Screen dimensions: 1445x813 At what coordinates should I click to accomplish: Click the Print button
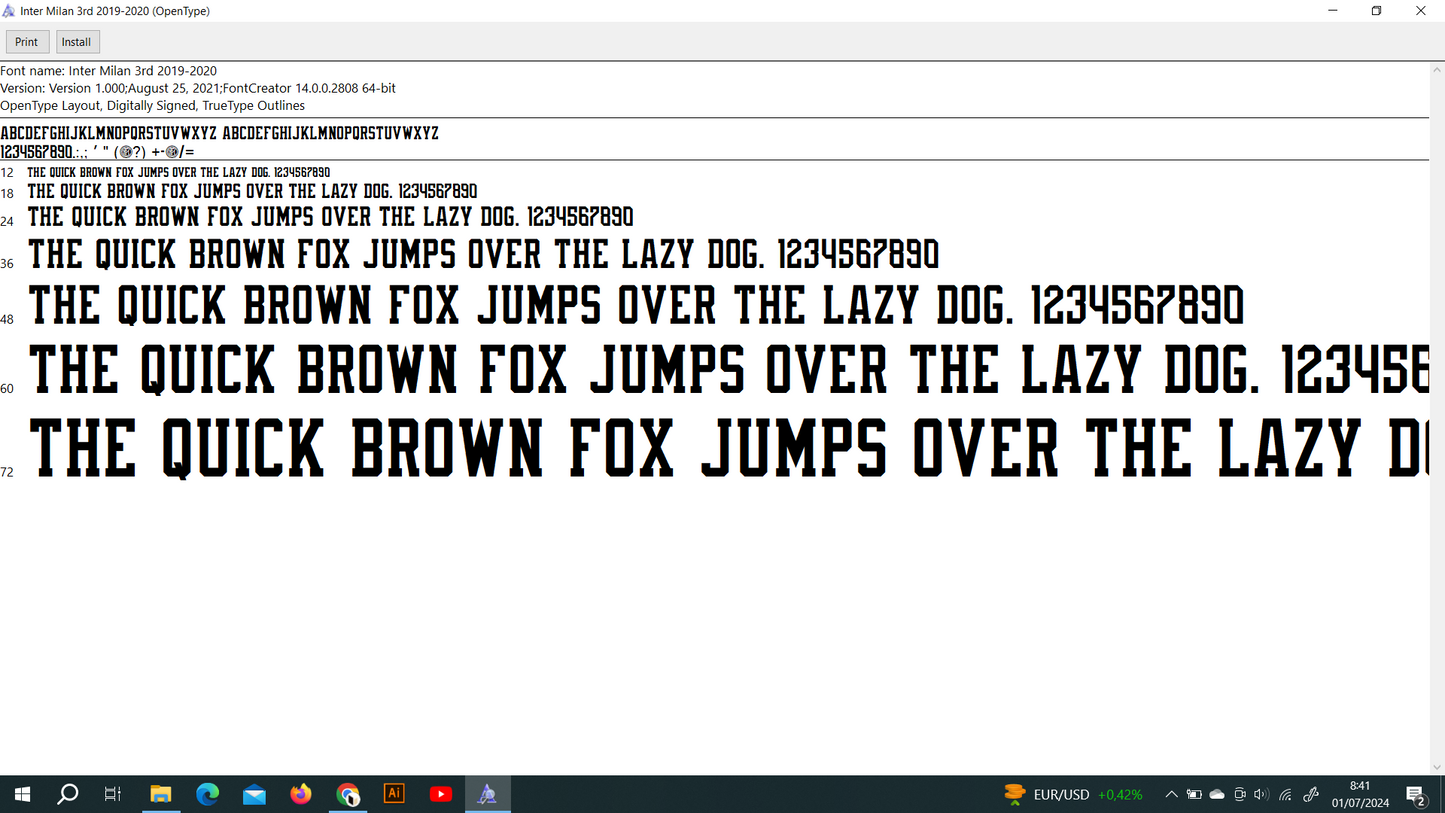point(27,42)
